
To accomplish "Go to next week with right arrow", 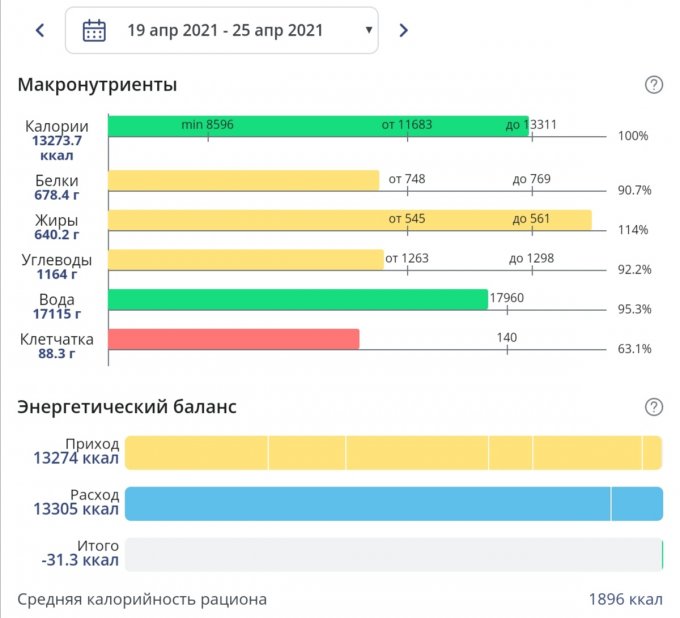I will point(403,30).
